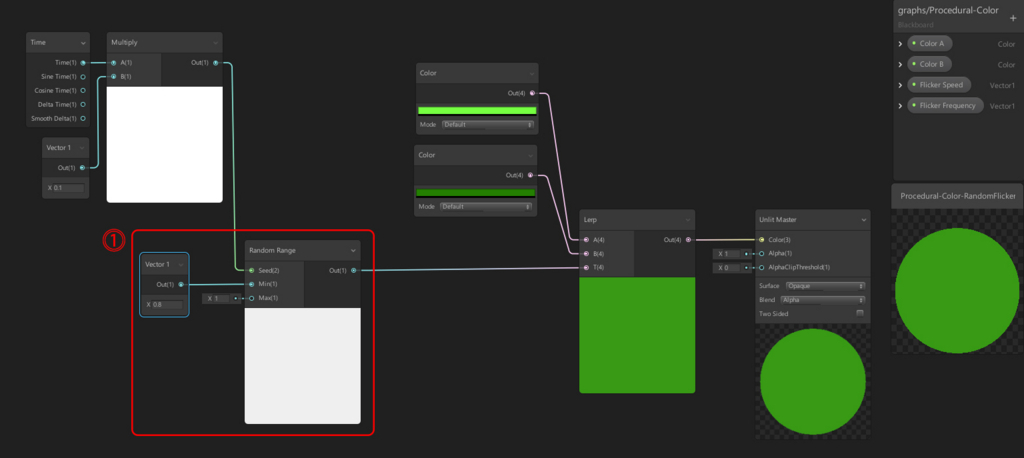
Task: Click the X 0.8 value field
Action: coord(165,304)
